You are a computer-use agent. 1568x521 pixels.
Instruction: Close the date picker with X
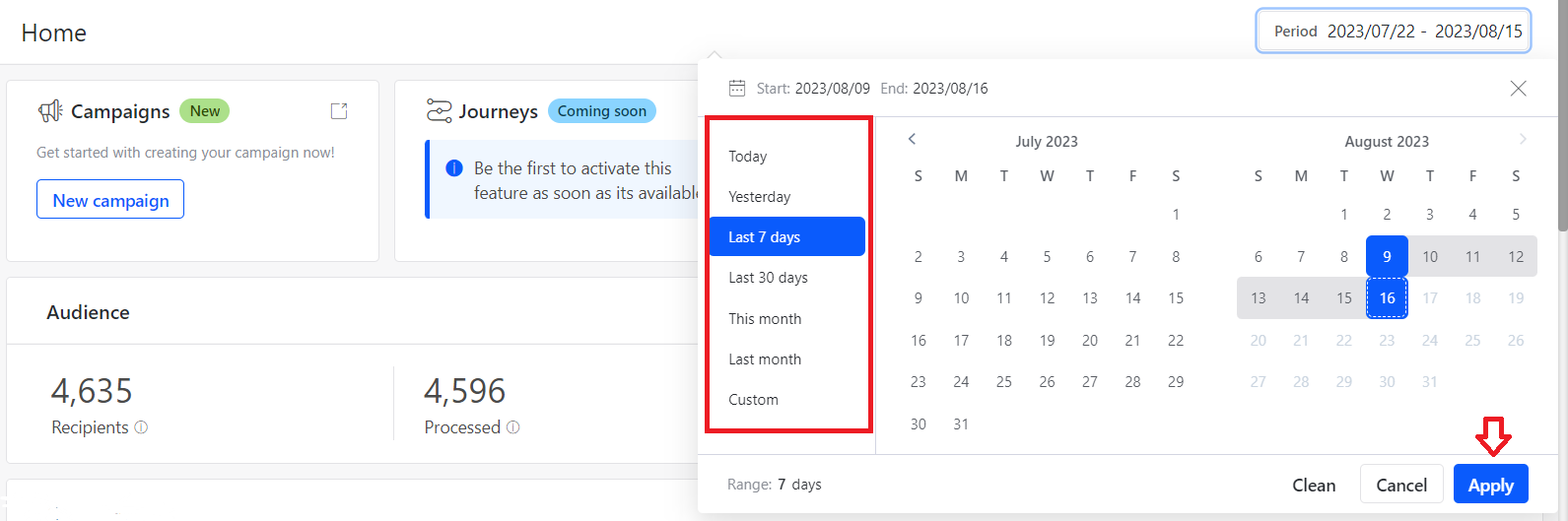click(x=1519, y=89)
